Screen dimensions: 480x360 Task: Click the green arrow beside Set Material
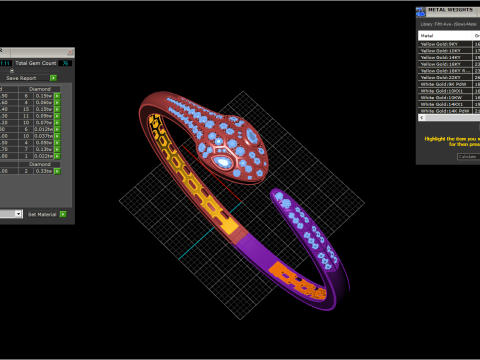63,214
